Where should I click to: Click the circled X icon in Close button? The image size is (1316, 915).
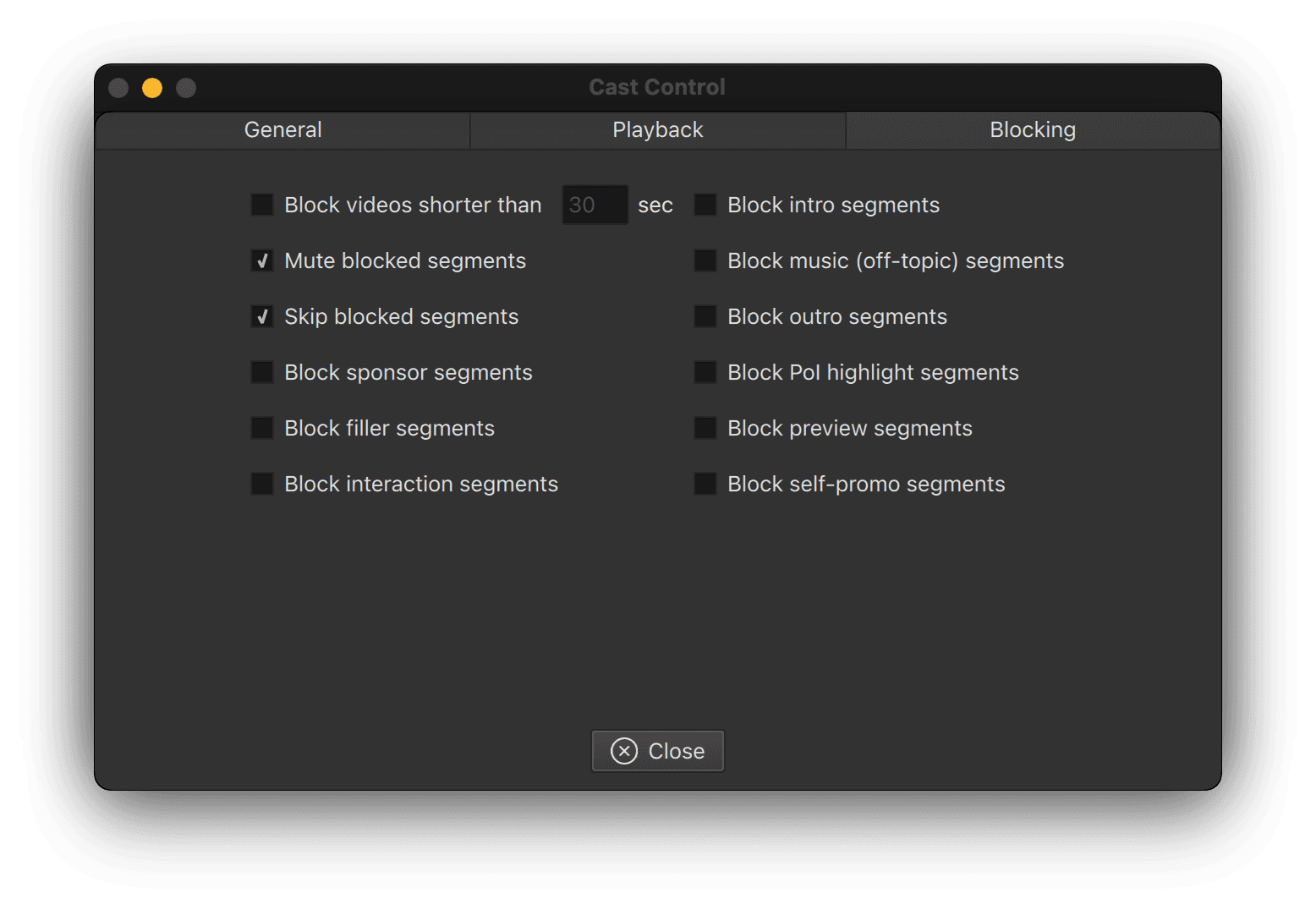624,751
